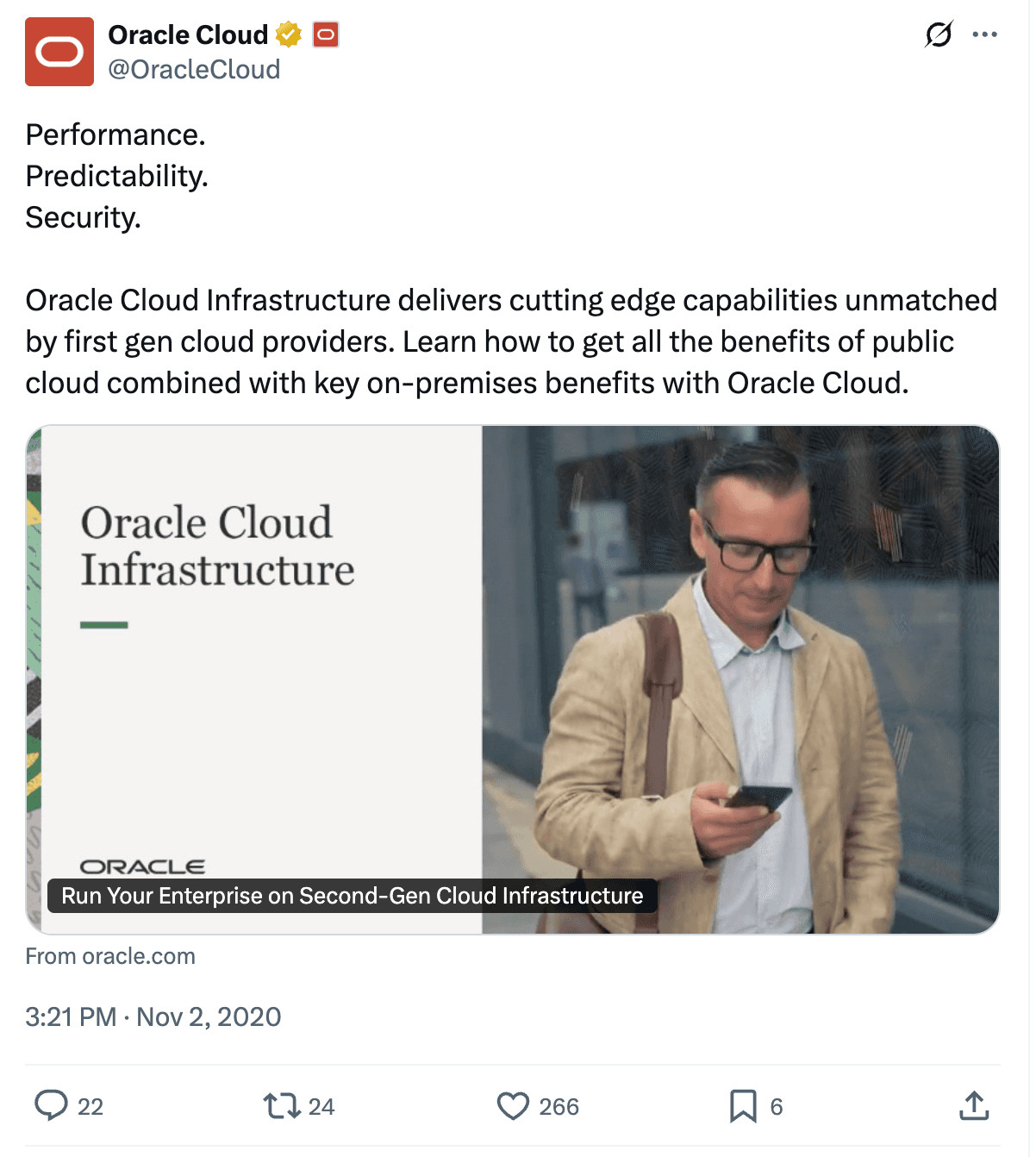Click the 22 replies count
This screenshot has height=1157, width=1036.
click(90, 1107)
